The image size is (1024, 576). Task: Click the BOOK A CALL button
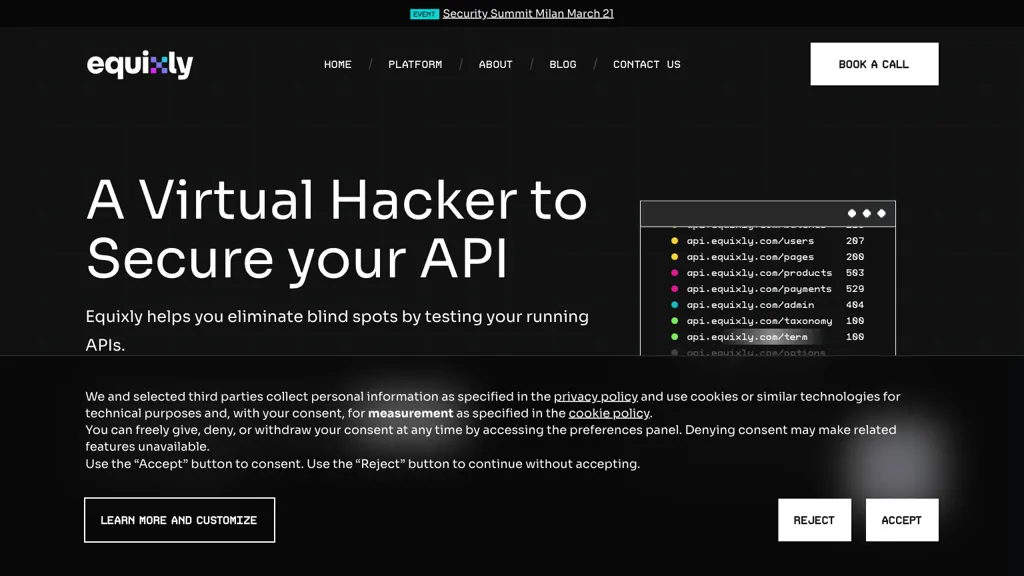tap(874, 63)
